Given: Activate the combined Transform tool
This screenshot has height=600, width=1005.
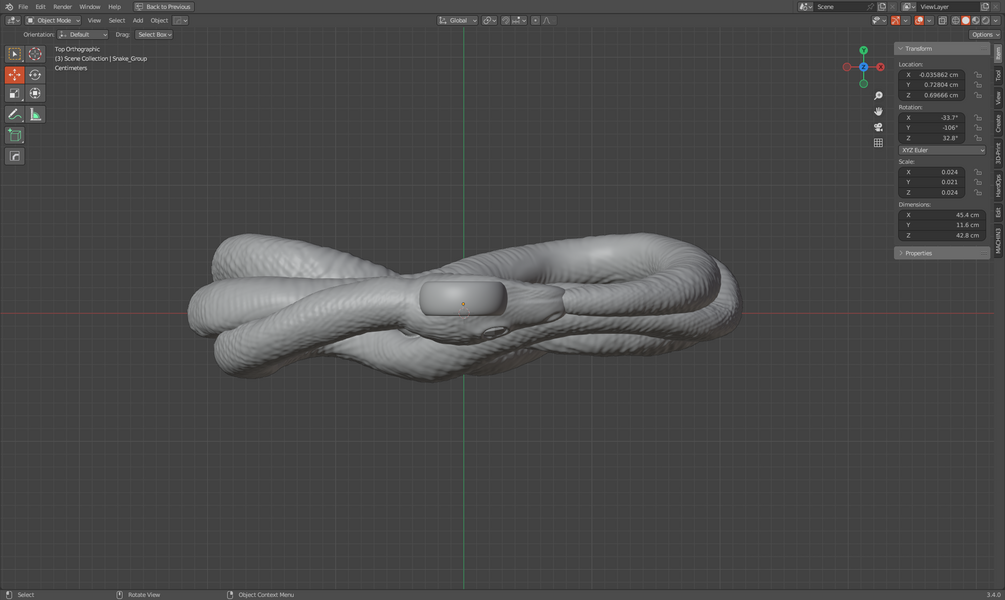Looking at the screenshot, I should [x=35, y=94].
